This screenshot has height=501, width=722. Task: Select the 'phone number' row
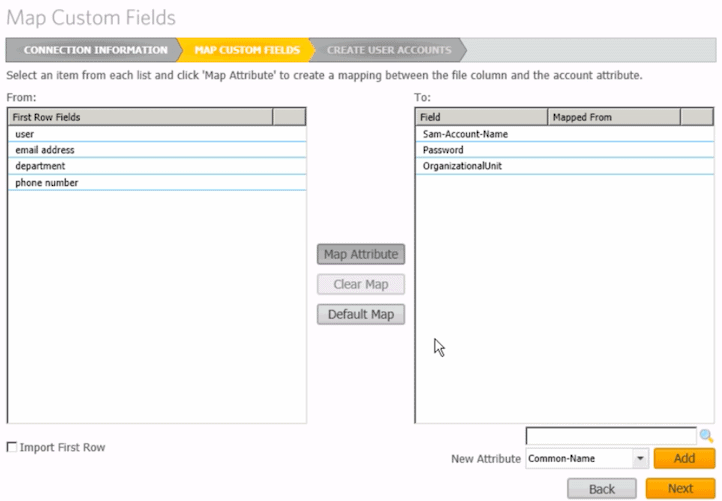pyautogui.click(x=157, y=182)
